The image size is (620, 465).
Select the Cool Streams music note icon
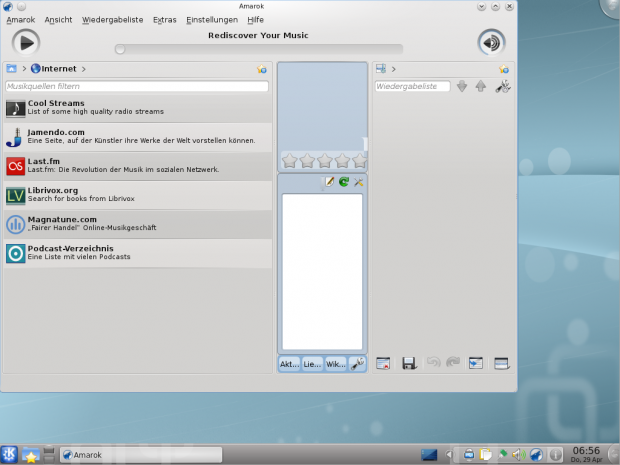point(15,108)
